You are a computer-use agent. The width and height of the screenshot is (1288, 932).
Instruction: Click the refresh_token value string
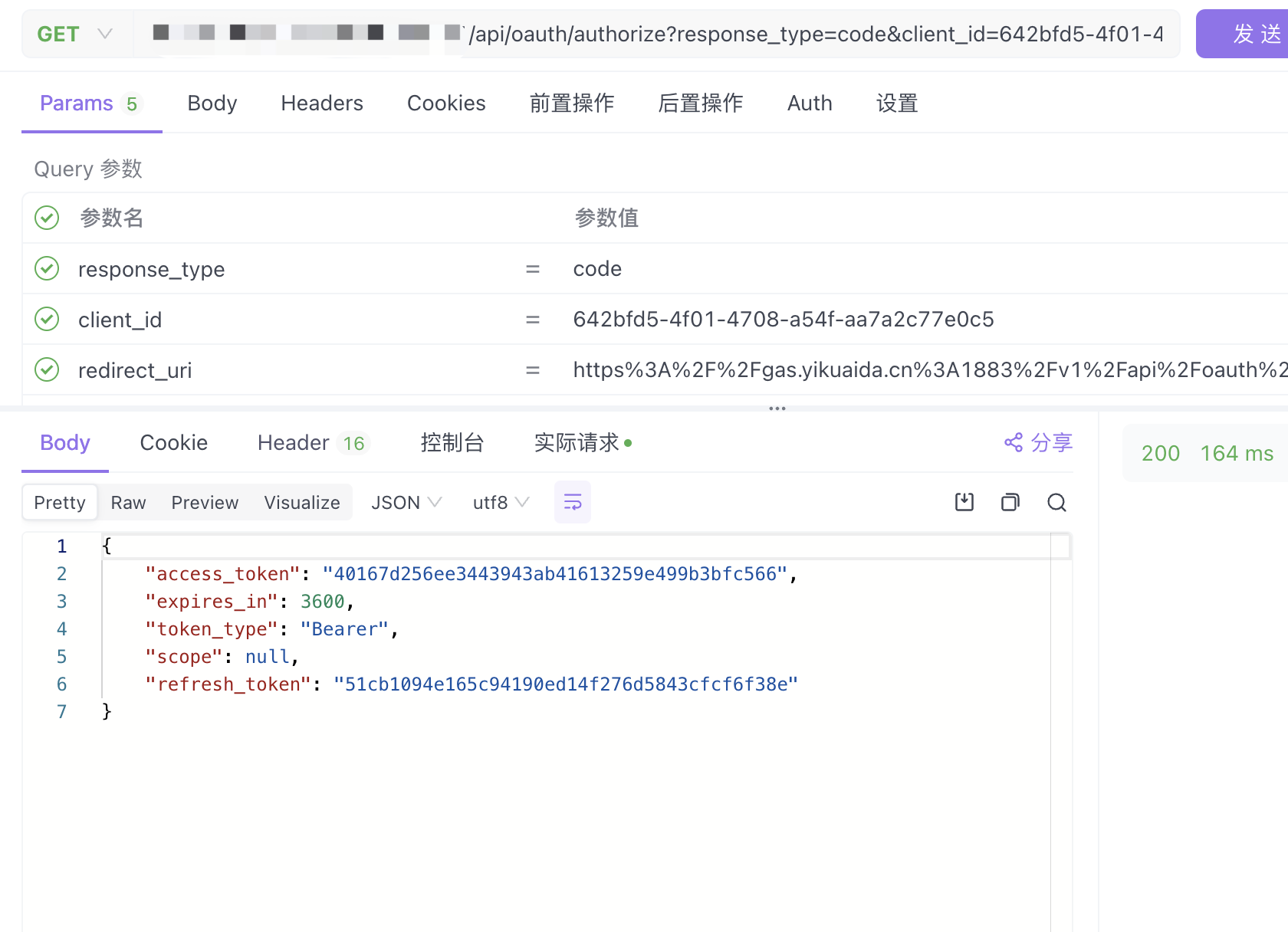pyautogui.click(x=566, y=684)
